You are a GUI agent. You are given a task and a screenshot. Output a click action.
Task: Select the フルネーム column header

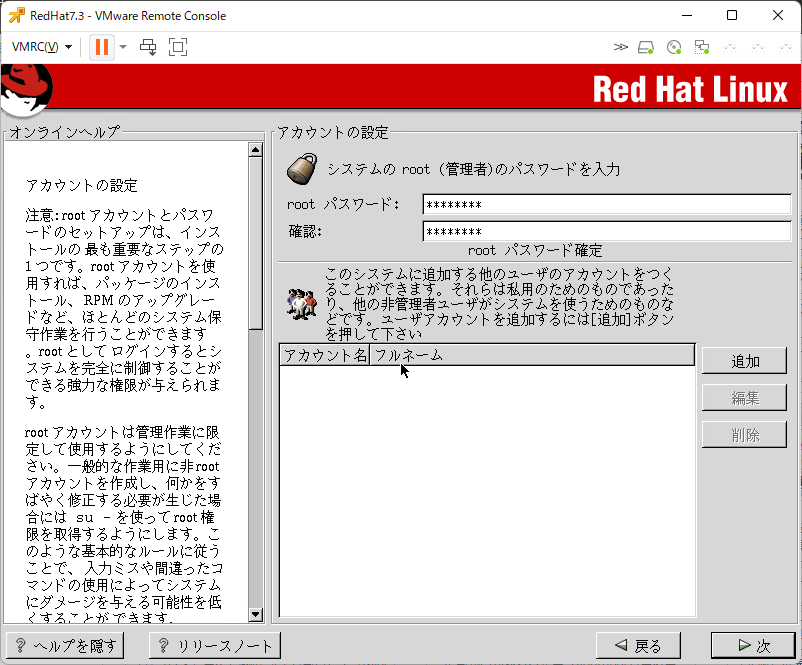point(532,355)
